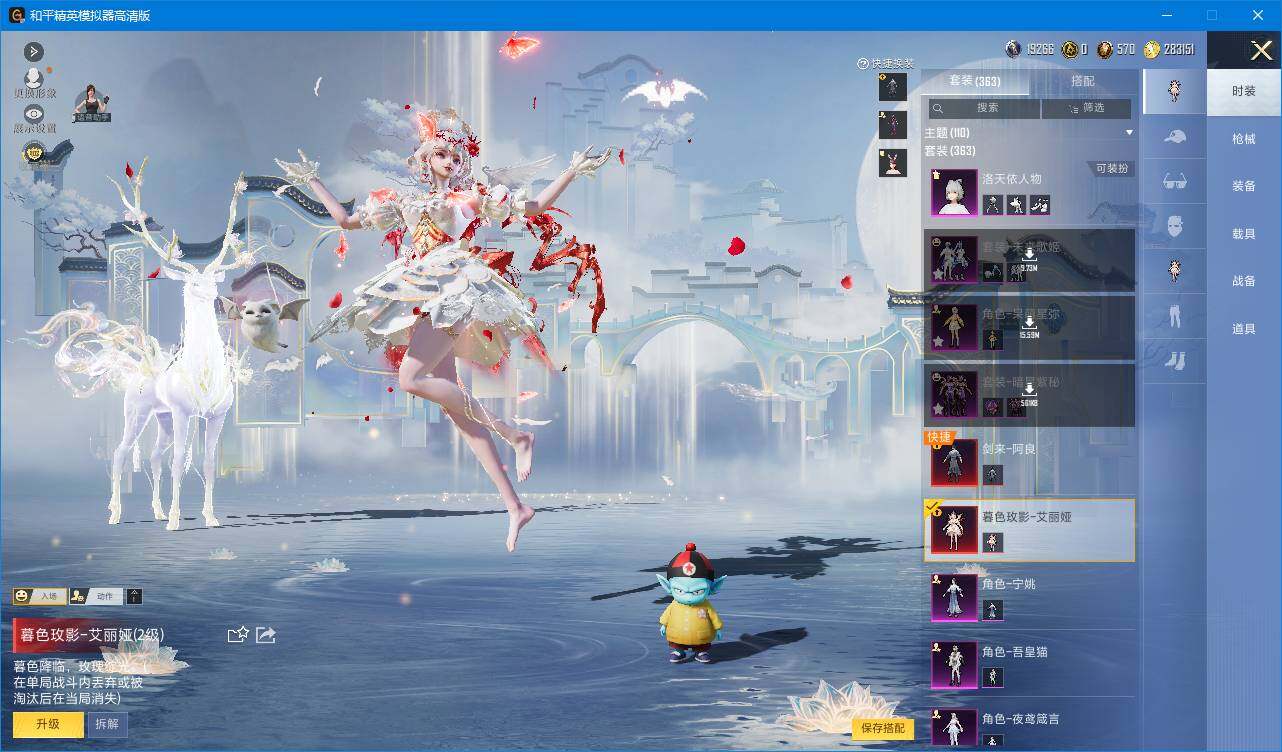Select the first quick-change outfit slot
1282x752 pixels.
893,87
